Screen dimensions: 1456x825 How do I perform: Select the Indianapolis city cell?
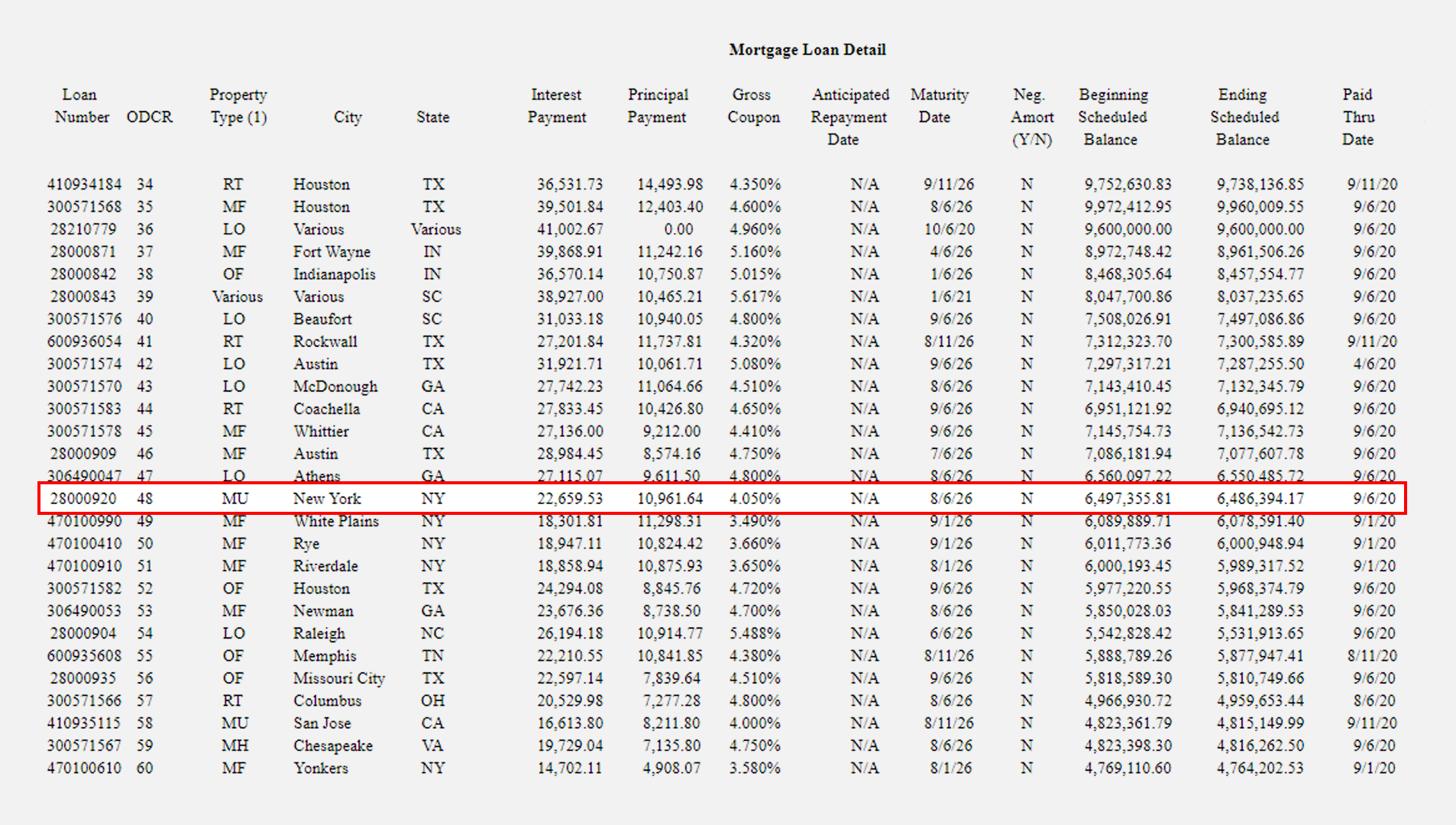334,274
